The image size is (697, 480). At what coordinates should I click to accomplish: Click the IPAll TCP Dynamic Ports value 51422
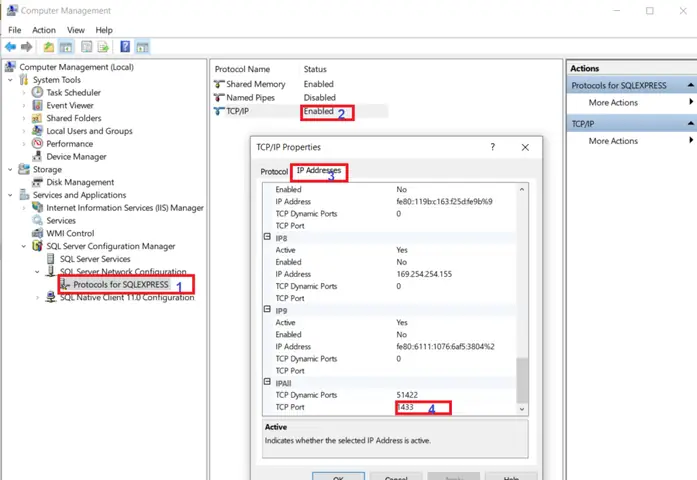[407, 395]
